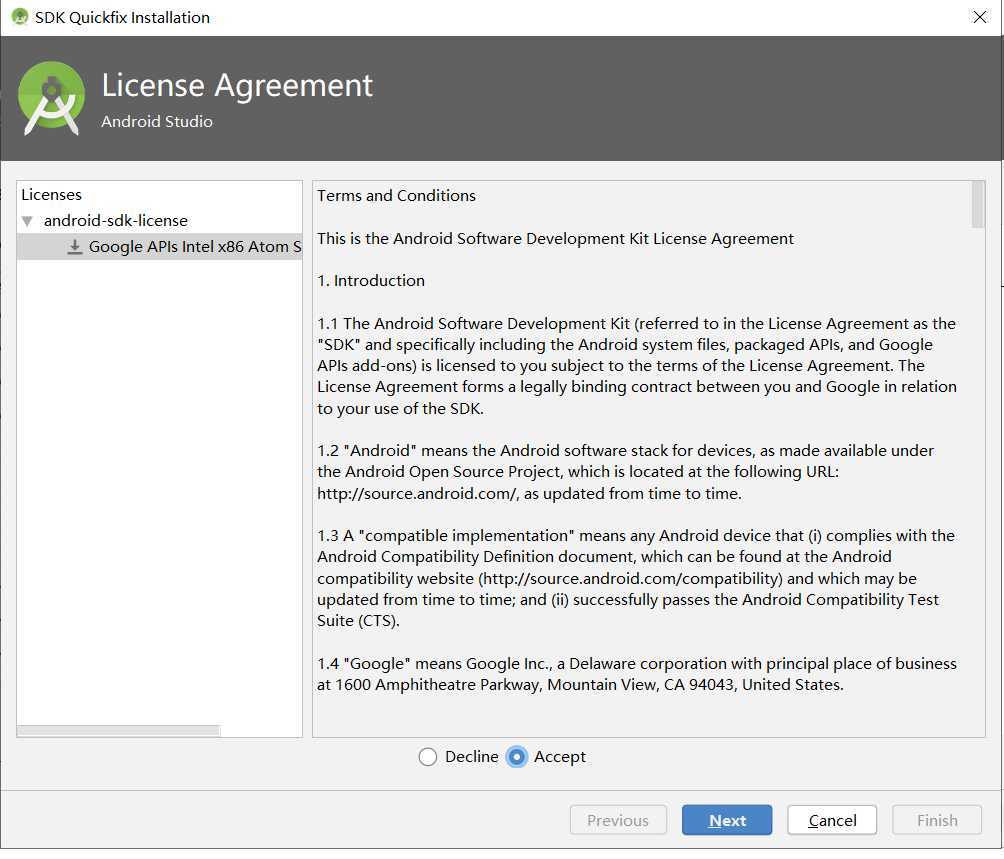Click download icon beside Google APIs Intel x86
The image size is (1004, 859).
pos(75,247)
